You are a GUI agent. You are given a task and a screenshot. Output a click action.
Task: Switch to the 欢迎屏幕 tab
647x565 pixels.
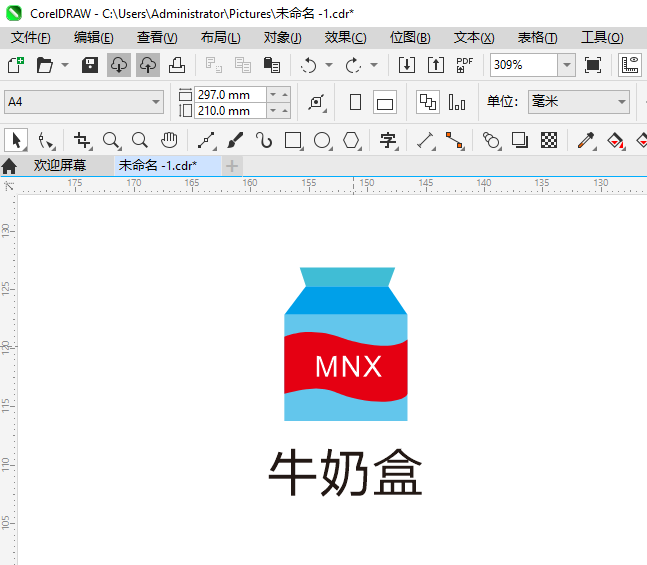pyautogui.click(x=60, y=165)
